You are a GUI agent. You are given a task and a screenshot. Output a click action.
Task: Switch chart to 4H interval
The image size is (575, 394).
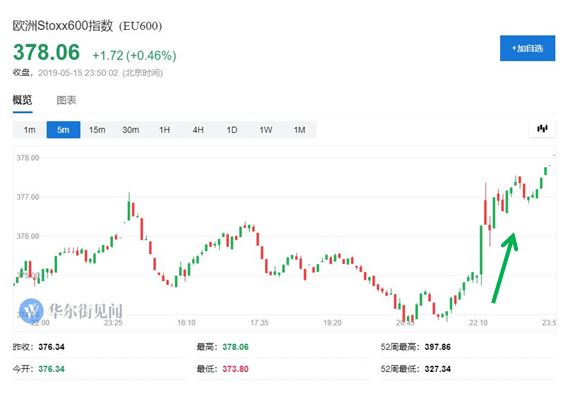pos(198,130)
